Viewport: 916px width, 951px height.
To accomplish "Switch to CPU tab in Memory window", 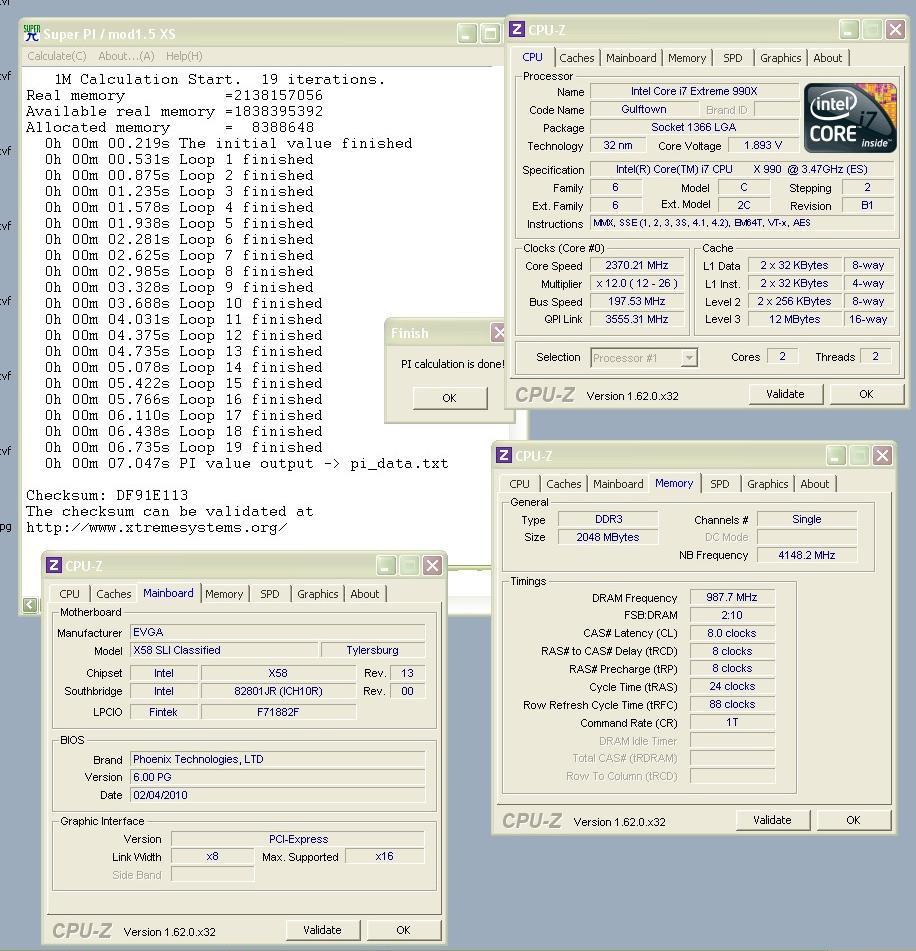I will point(519,484).
